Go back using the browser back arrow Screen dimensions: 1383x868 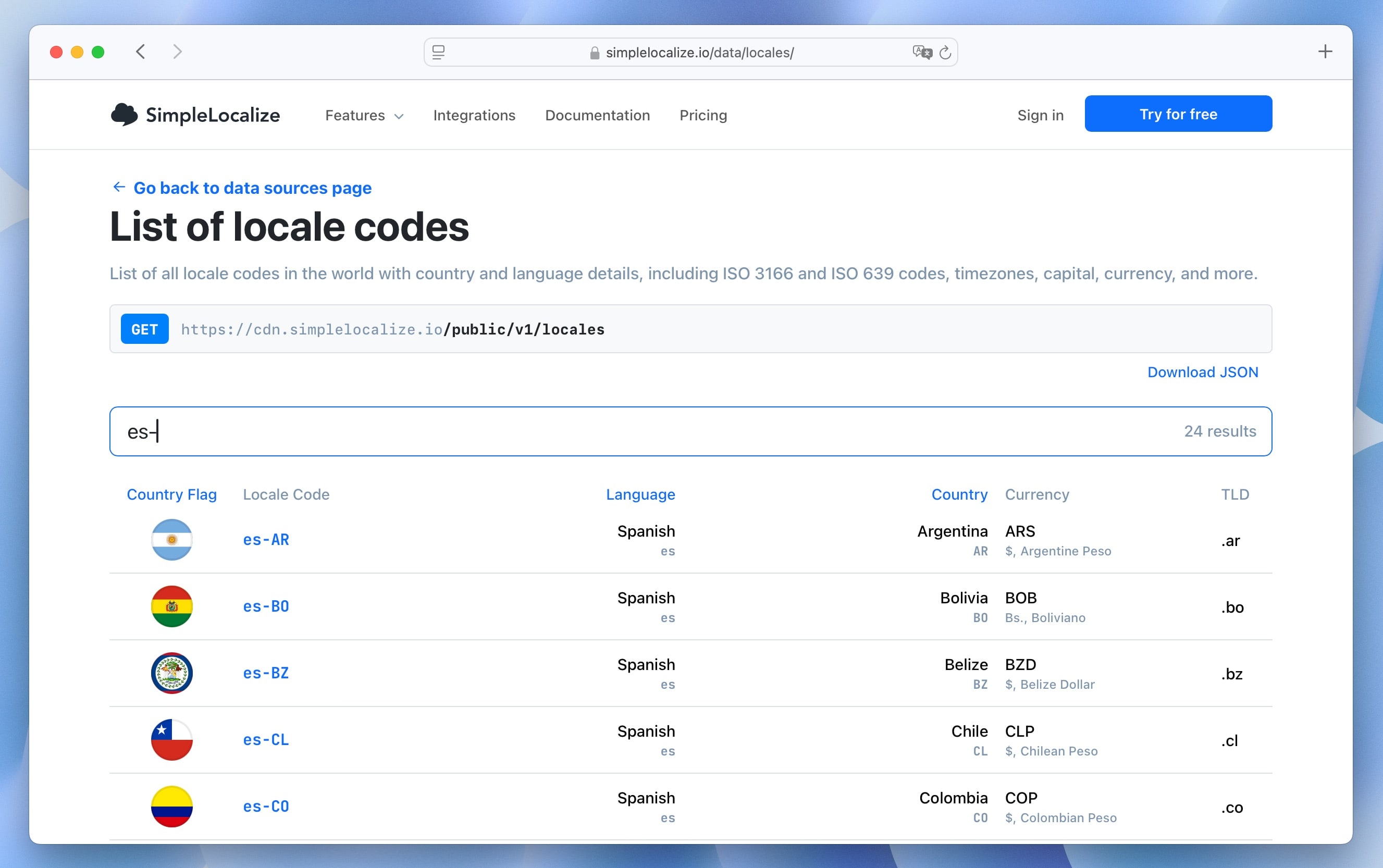click(141, 52)
